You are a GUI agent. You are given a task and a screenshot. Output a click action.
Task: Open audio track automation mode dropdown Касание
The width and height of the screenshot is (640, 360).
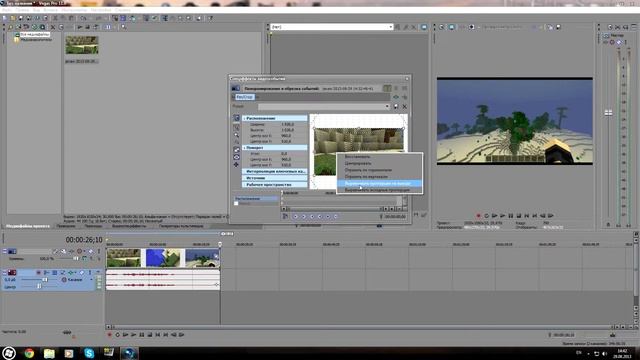click(x=91, y=280)
